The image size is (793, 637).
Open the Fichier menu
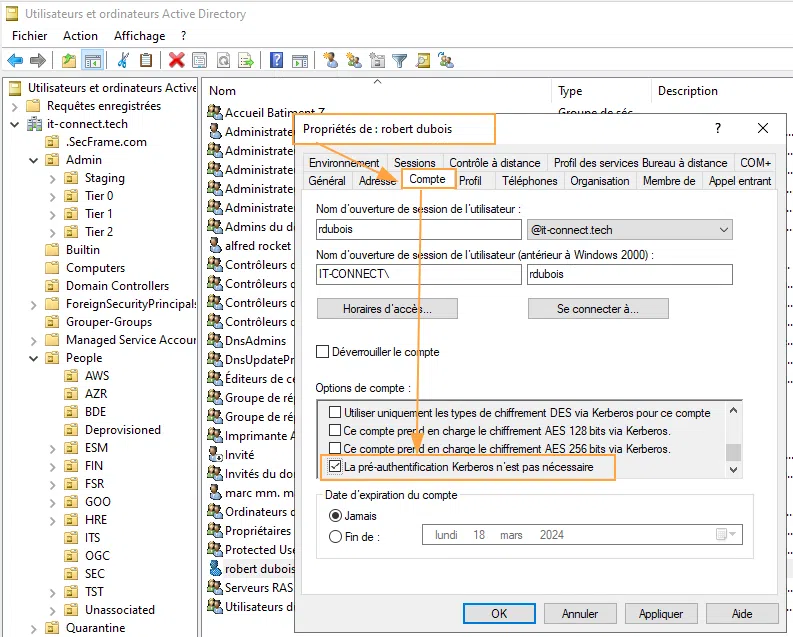click(x=29, y=36)
